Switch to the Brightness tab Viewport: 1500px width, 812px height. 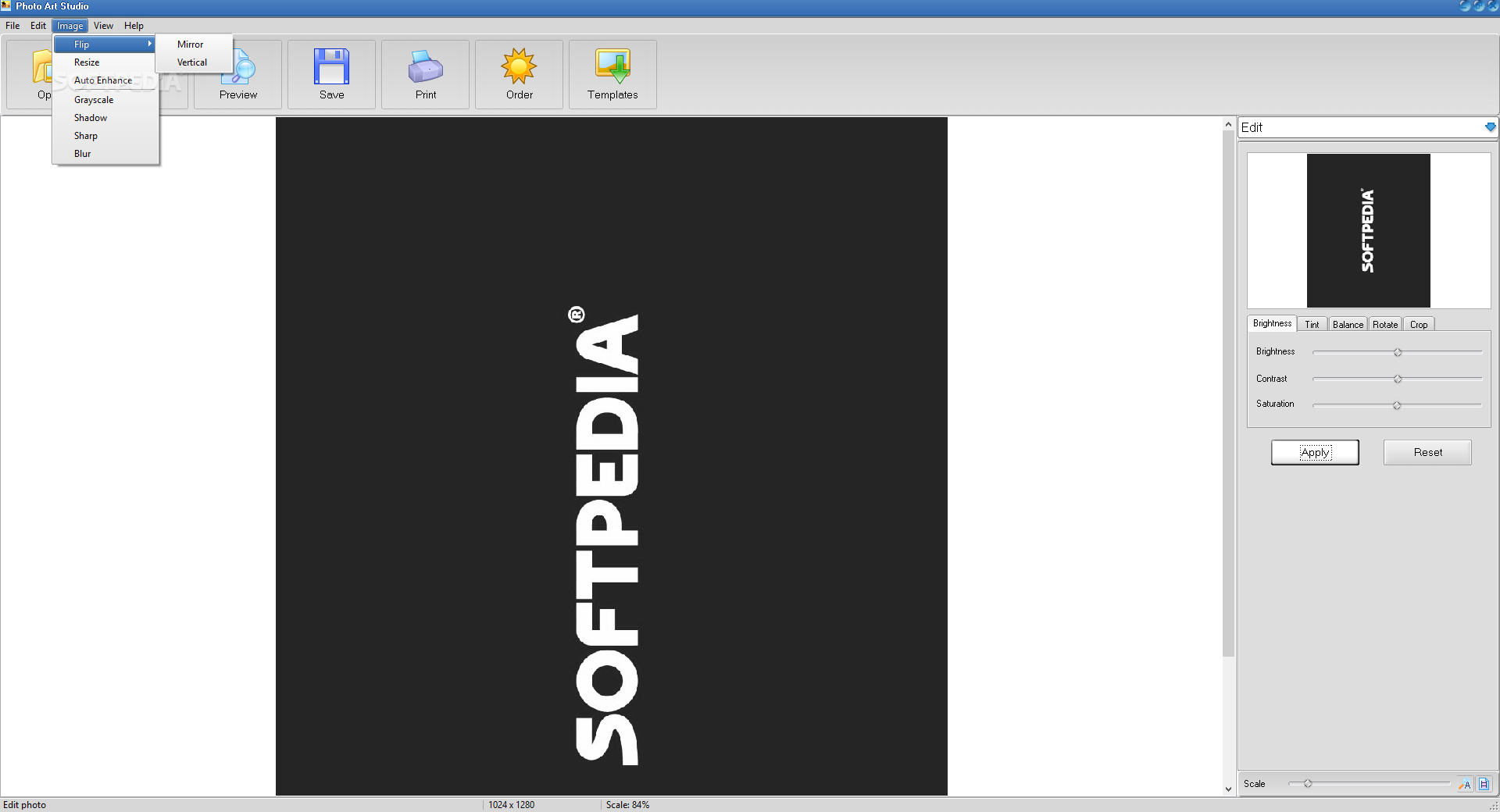click(x=1272, y=323)
